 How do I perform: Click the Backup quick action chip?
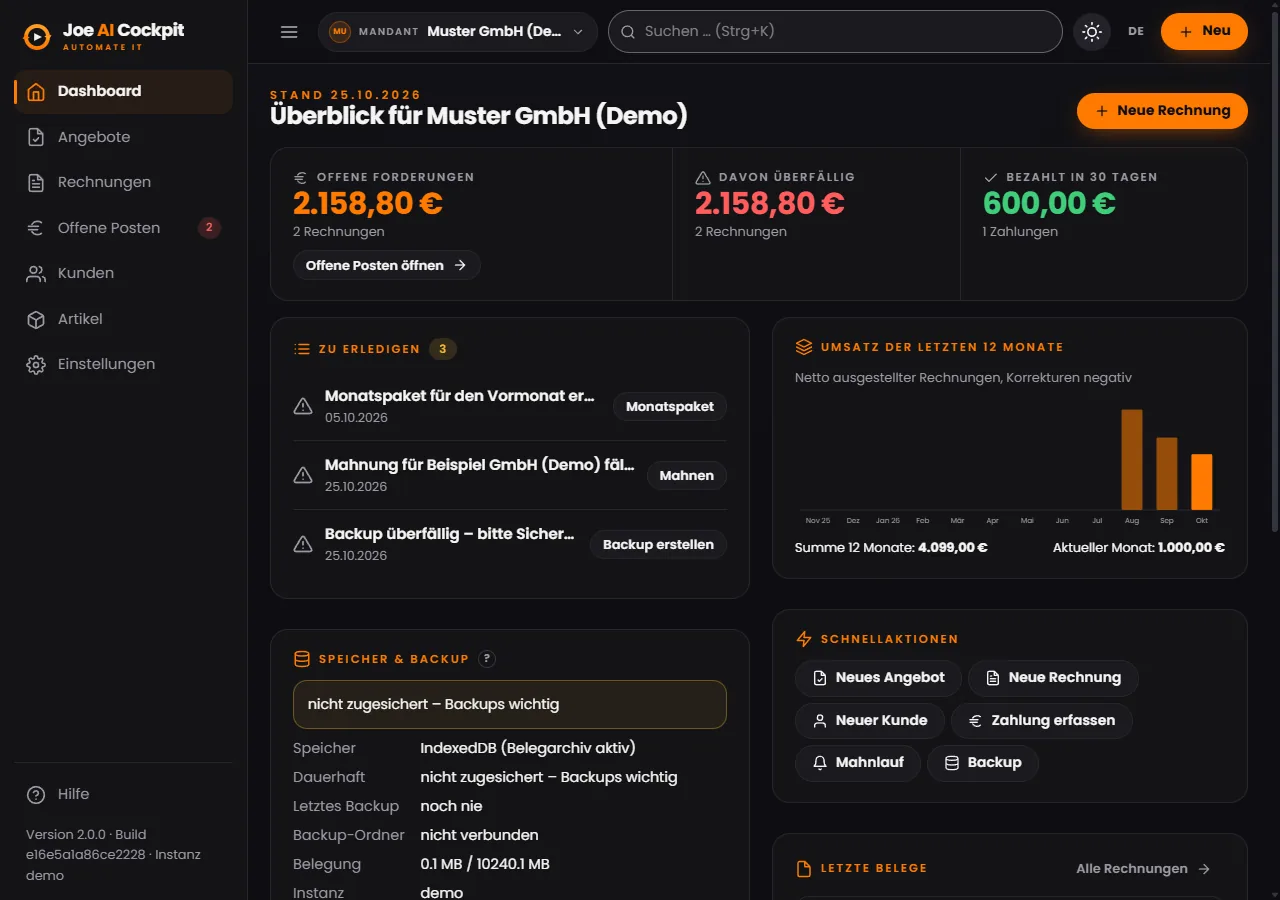pos(983,763)
